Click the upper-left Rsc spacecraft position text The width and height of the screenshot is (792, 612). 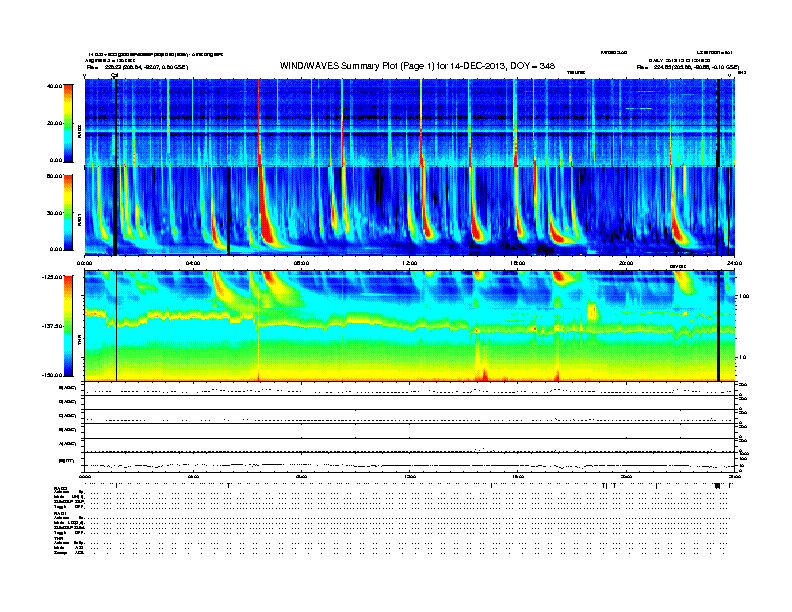[x=137, y=67]
